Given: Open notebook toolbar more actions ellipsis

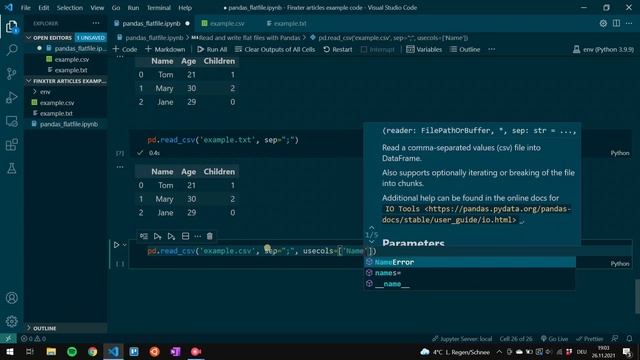Looking at the screenshot, I should click(x=491, y=49).
